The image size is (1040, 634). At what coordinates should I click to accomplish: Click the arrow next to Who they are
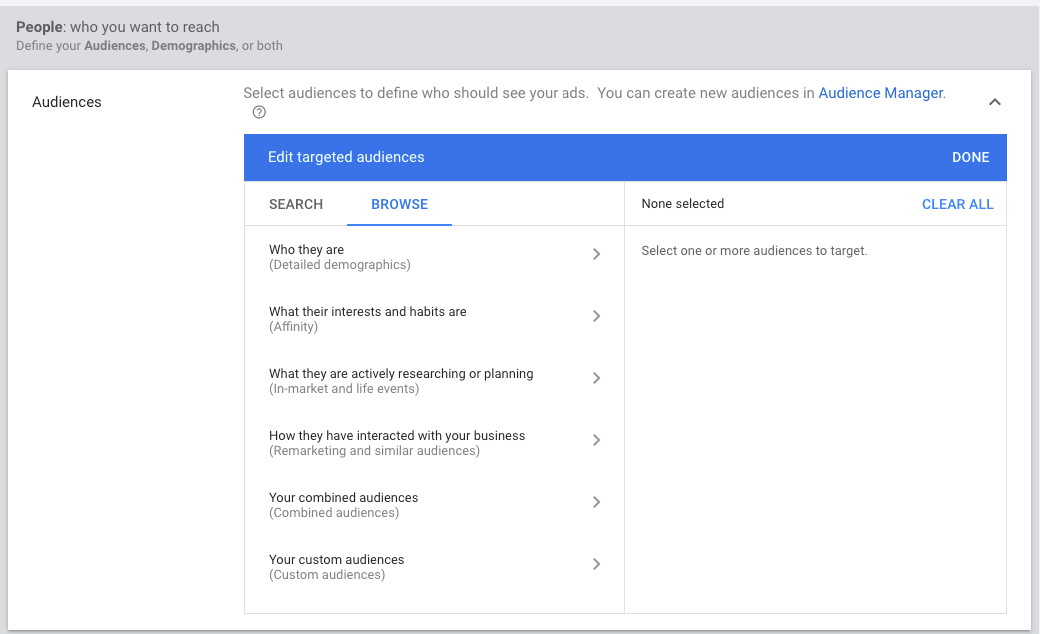click(596, 254)
